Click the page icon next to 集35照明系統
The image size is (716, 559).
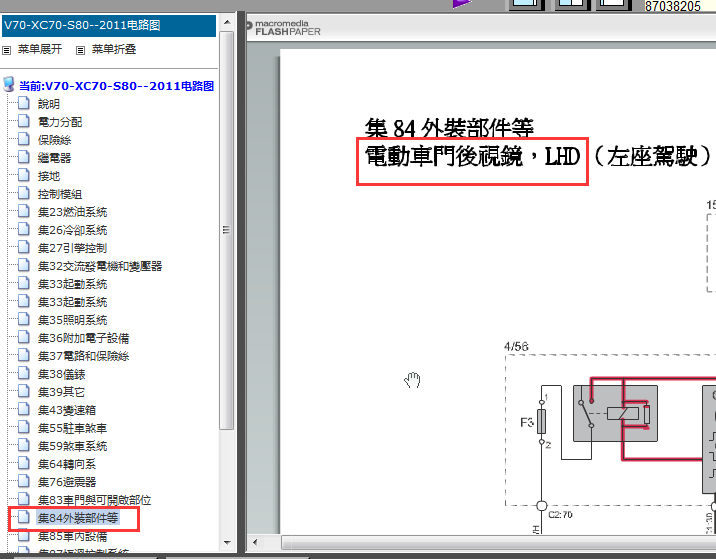[24, 319]
